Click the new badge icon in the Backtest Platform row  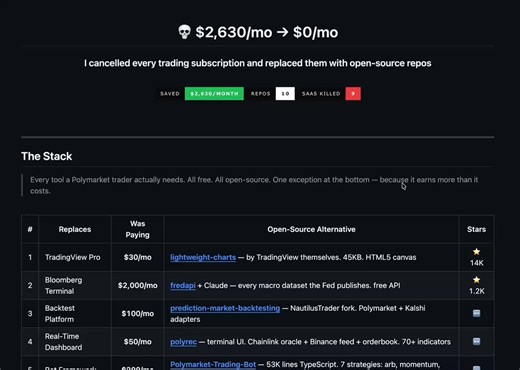476,313
